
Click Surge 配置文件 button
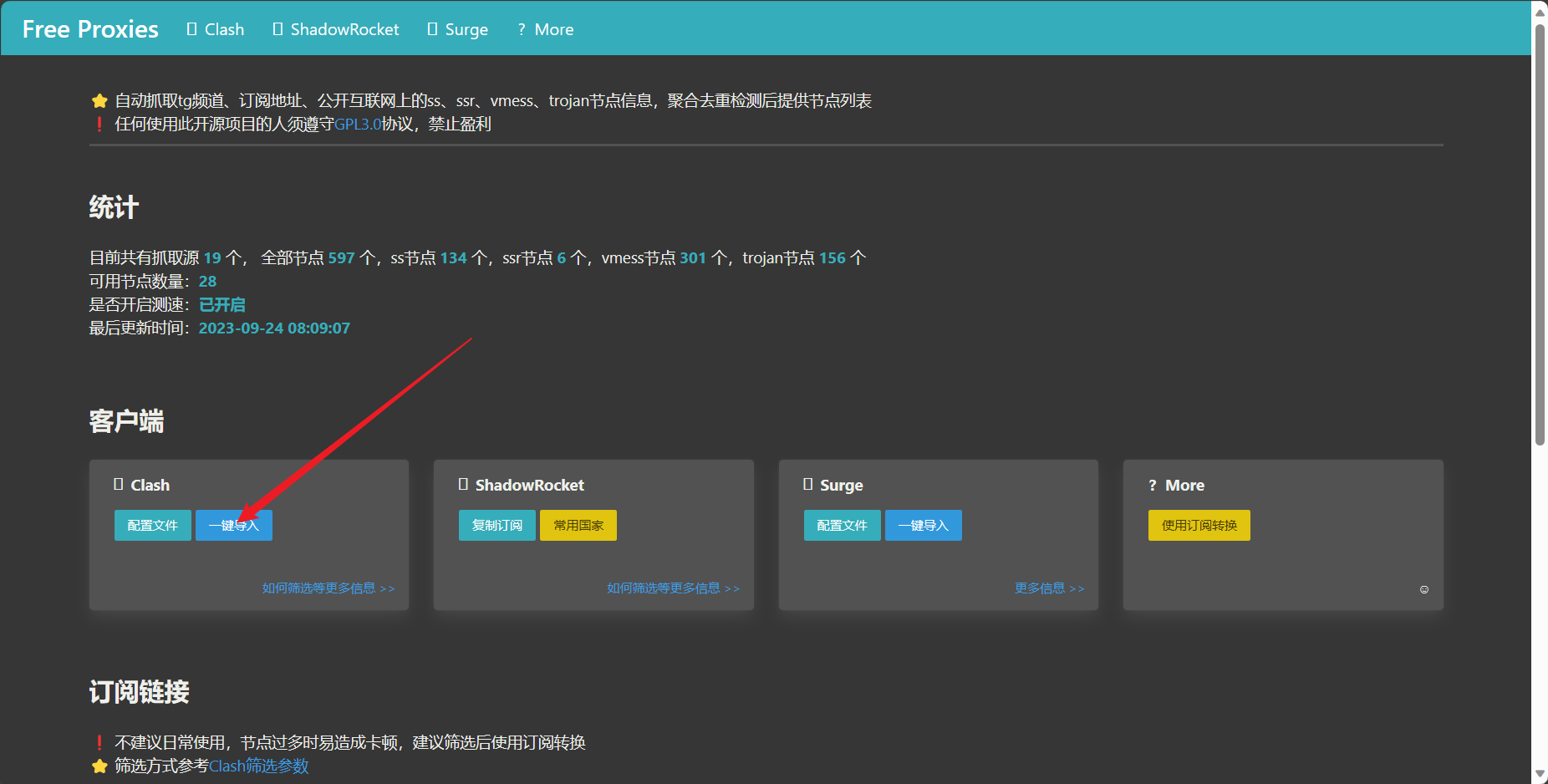[842, 526]
